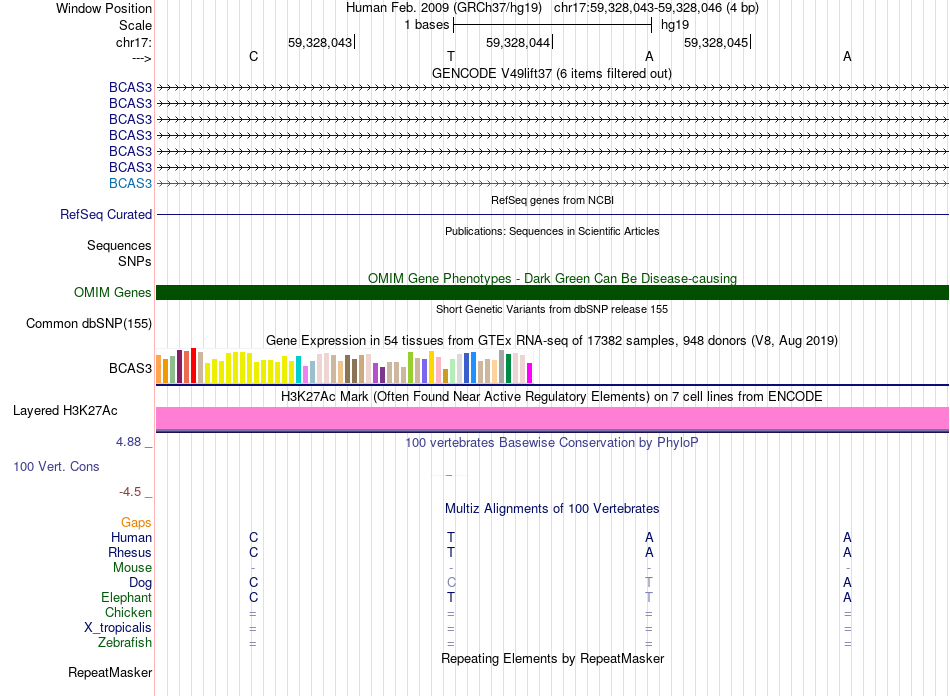Click the ---> sequence direction label
This screenshot has height=696, width=950.
(141, 58)
